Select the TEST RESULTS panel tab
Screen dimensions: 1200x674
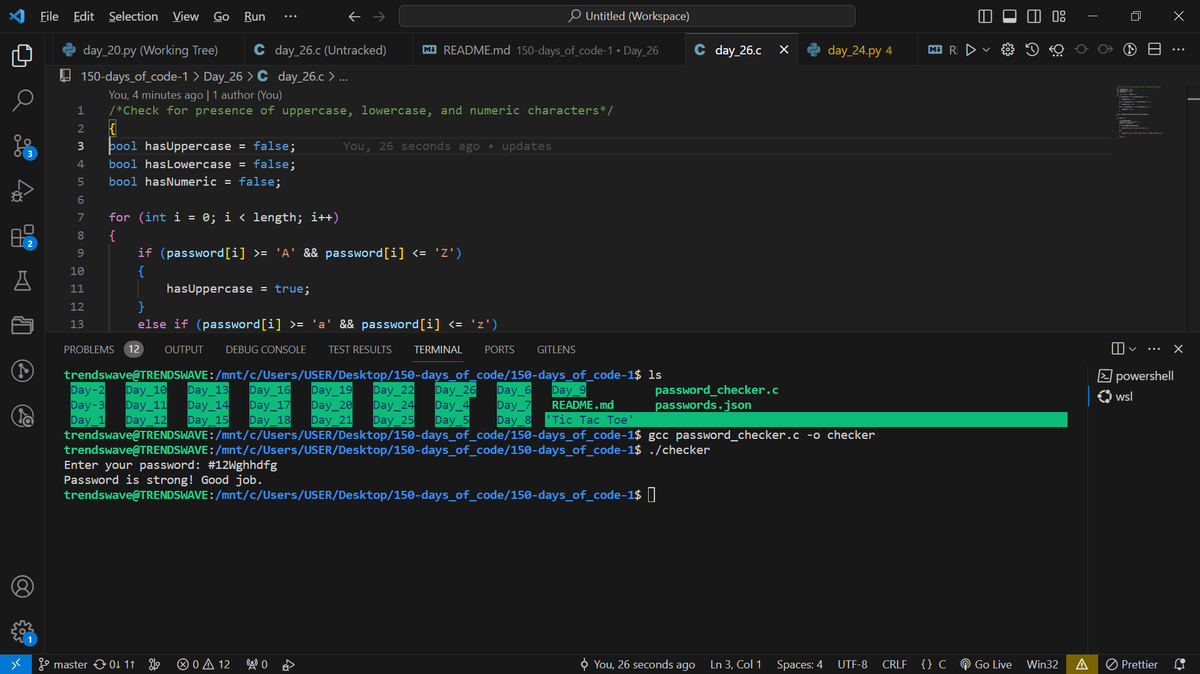(360, 349)
